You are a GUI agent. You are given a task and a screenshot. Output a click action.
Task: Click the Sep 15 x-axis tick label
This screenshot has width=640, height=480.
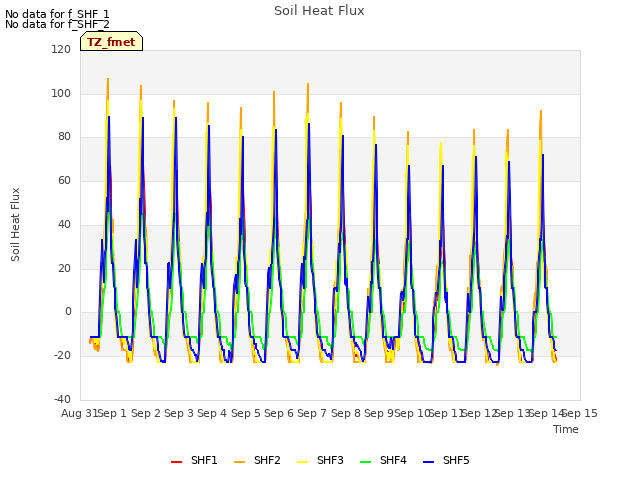[x=580, y=413]
